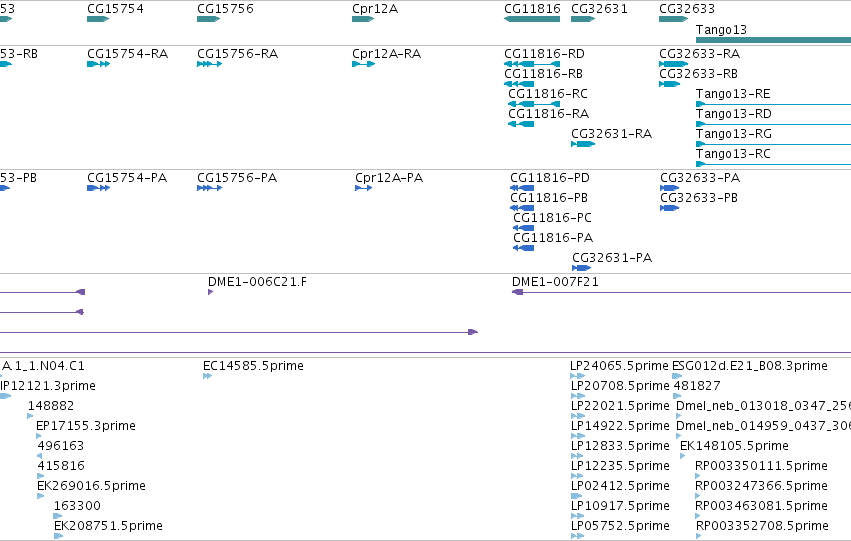Click the CG32633-RA transcript label
The image size is (851, 541).
pos(699,54)
